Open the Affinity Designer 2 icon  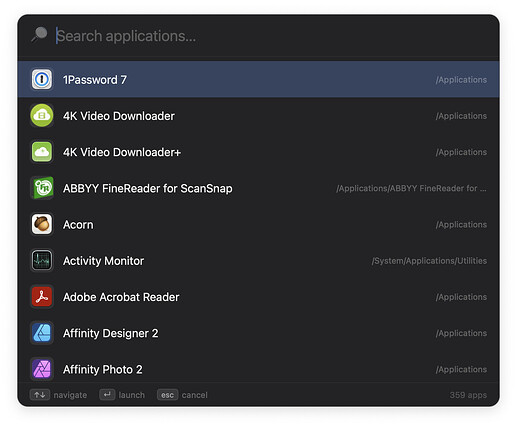coord(42,333)
